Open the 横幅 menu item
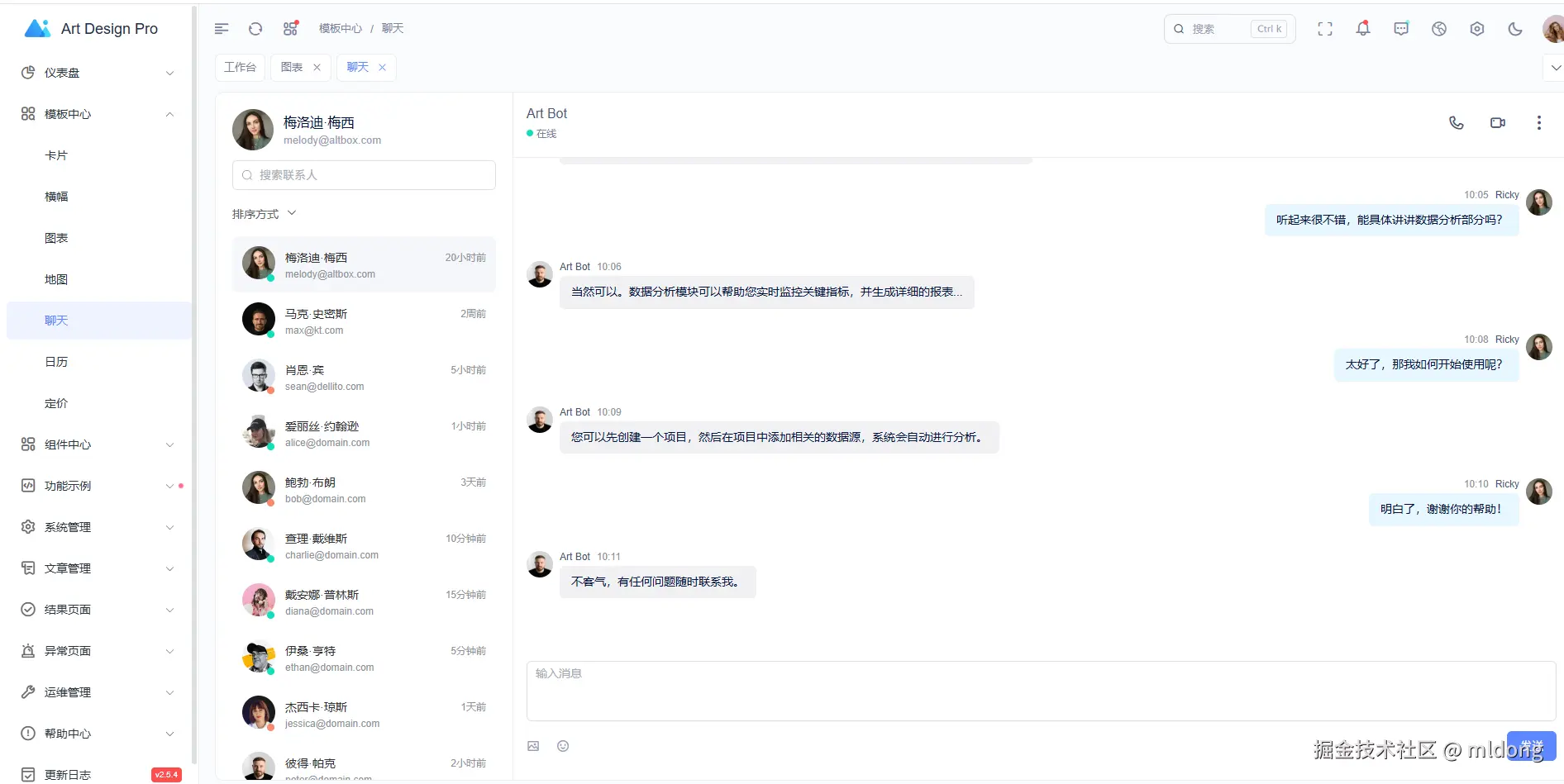 click(x=99, y=197)
